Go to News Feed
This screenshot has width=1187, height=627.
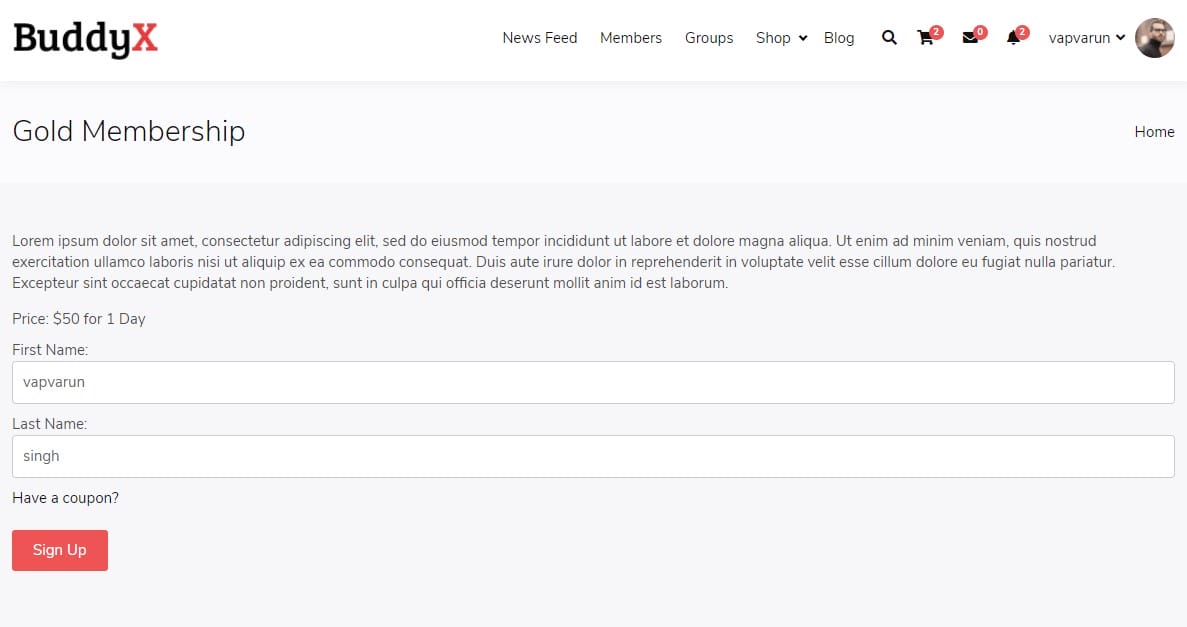pos(540,38)
